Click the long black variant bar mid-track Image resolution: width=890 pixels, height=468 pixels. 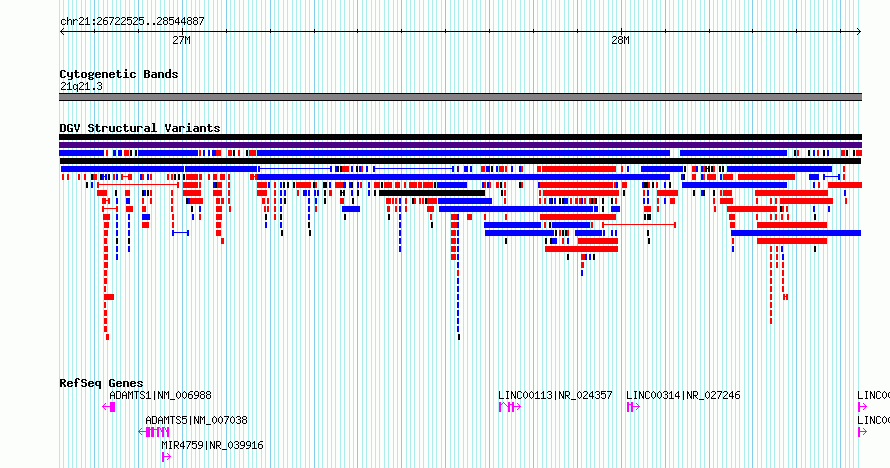point(432,193)
